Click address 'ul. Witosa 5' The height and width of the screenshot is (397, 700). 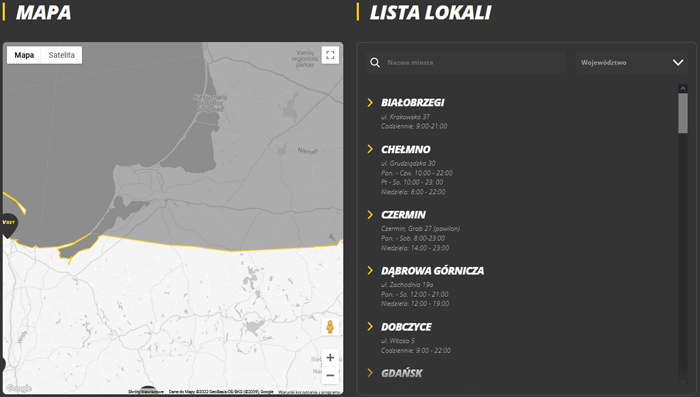pos(398,341)
